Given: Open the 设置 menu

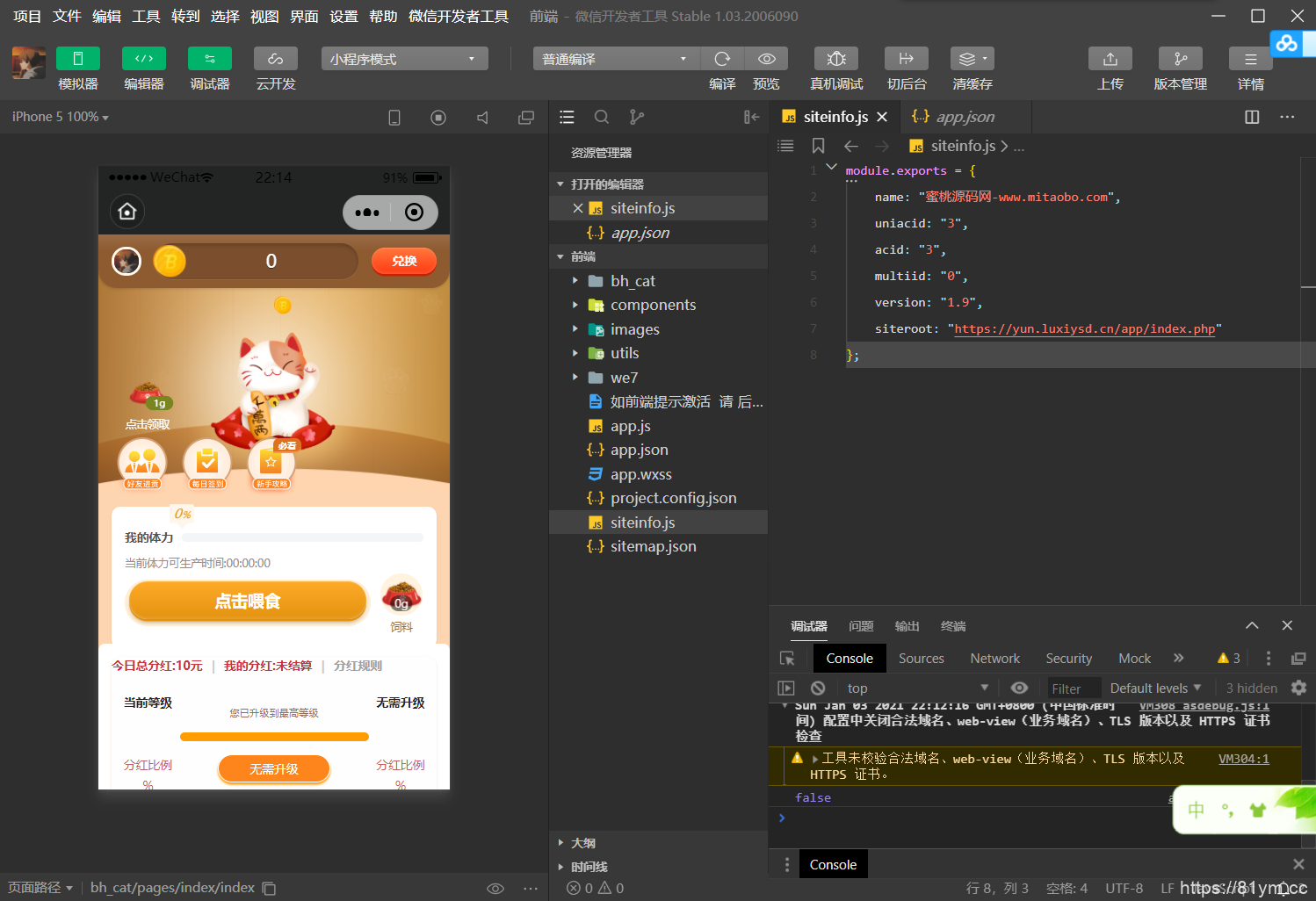Looking at the screenshot, I should coord(343,16).
